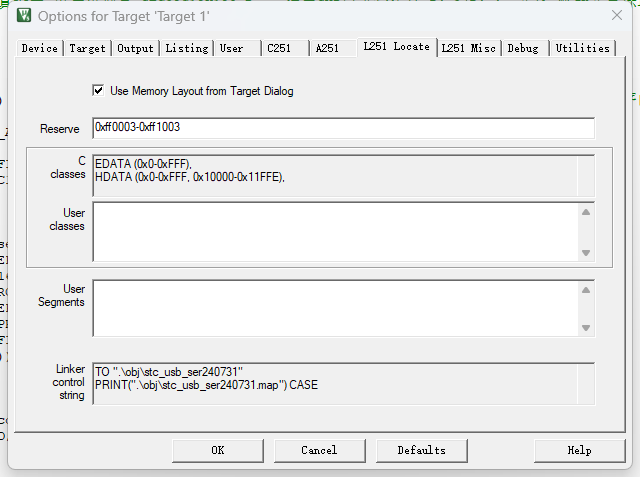
Task: Click the Keil uVision icon in title bar
Action: (24, 15)
